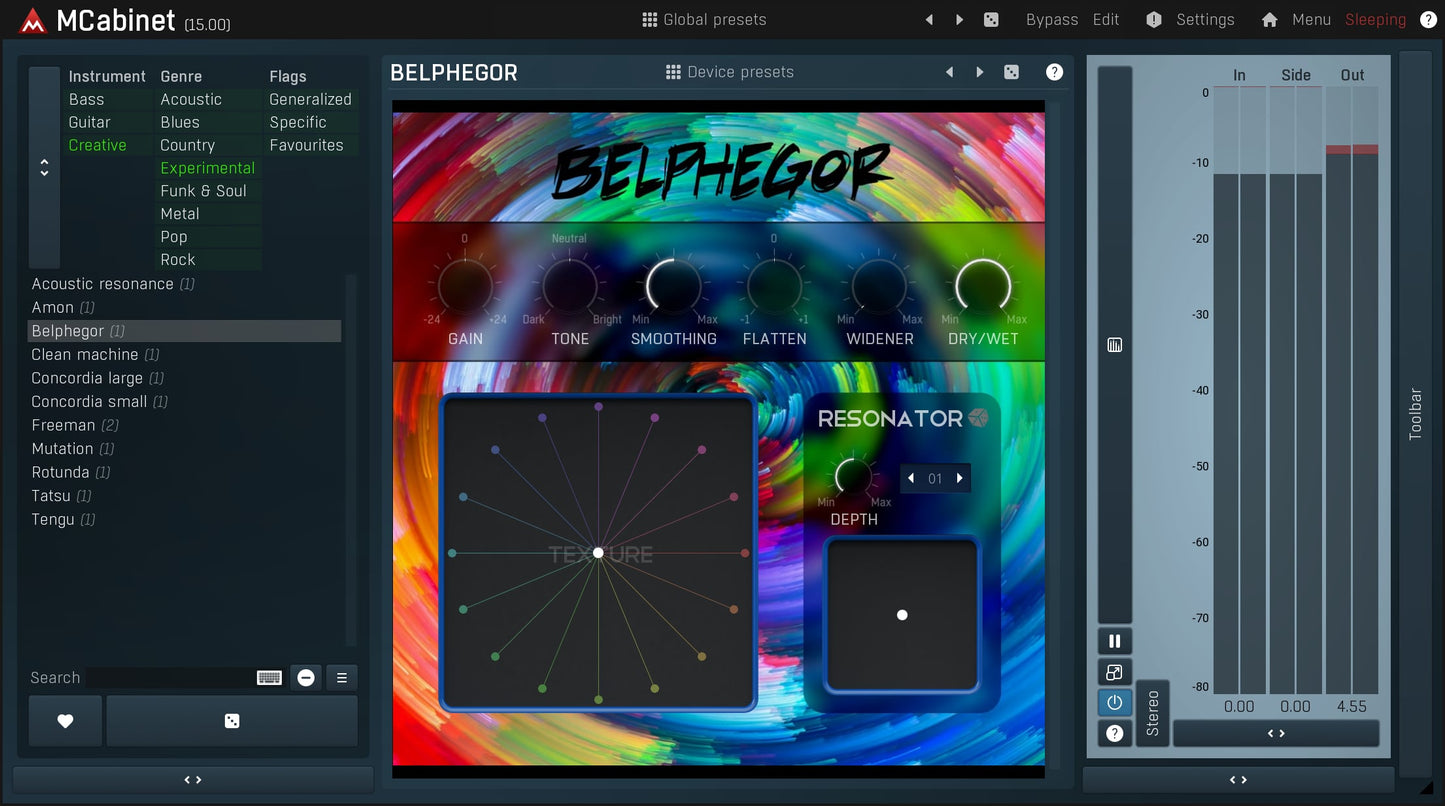The image size is (1445, 806).
Task: Open the device help question mark
Action: 1054,72
